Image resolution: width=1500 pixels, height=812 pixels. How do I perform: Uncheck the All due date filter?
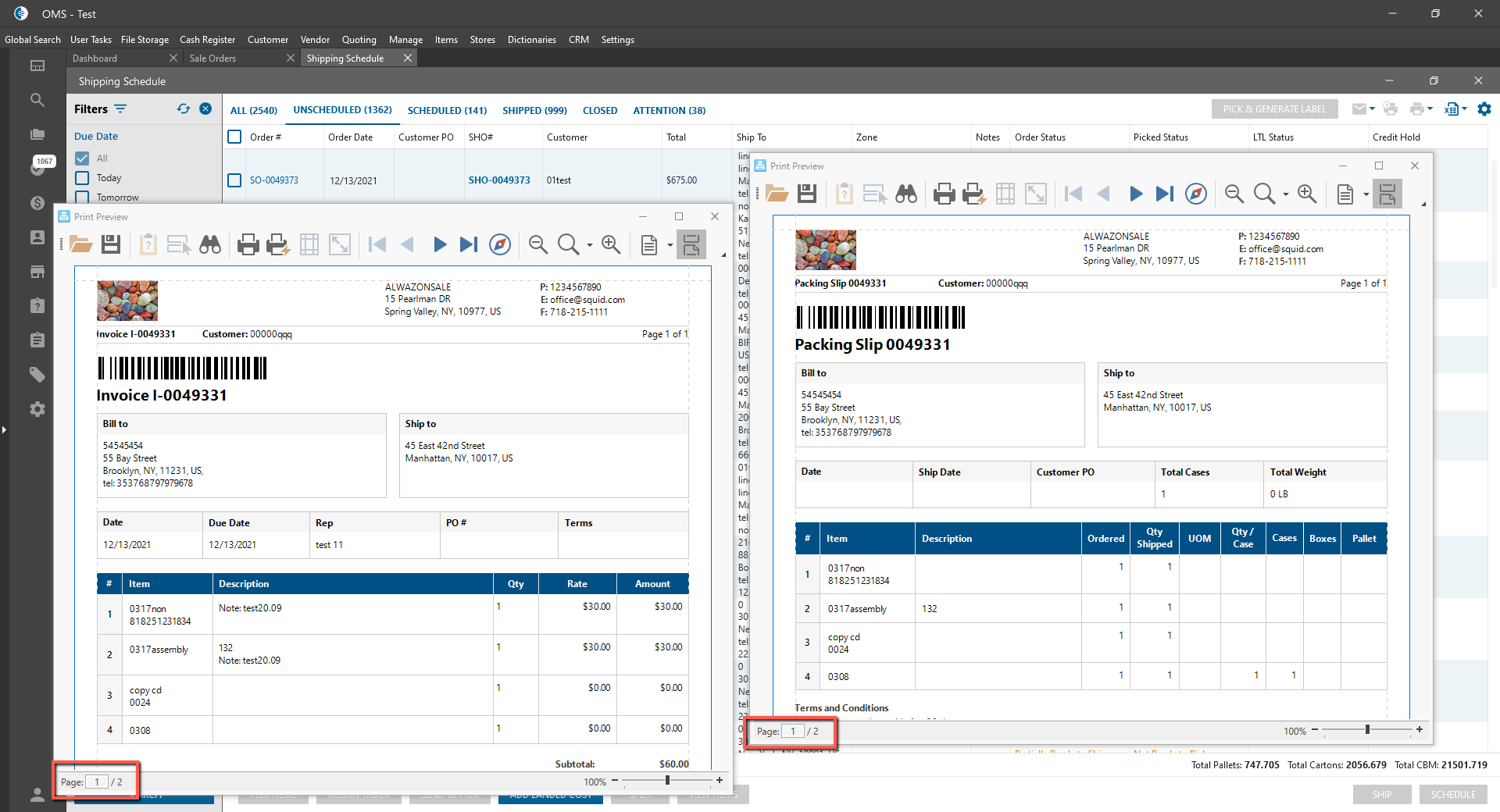click(x=82, y=158)
